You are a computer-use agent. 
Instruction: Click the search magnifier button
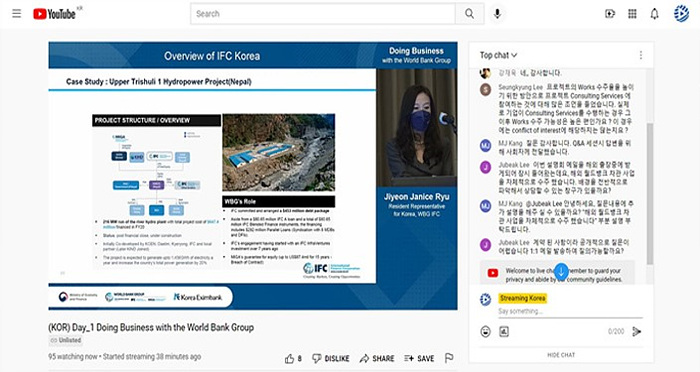469,14
